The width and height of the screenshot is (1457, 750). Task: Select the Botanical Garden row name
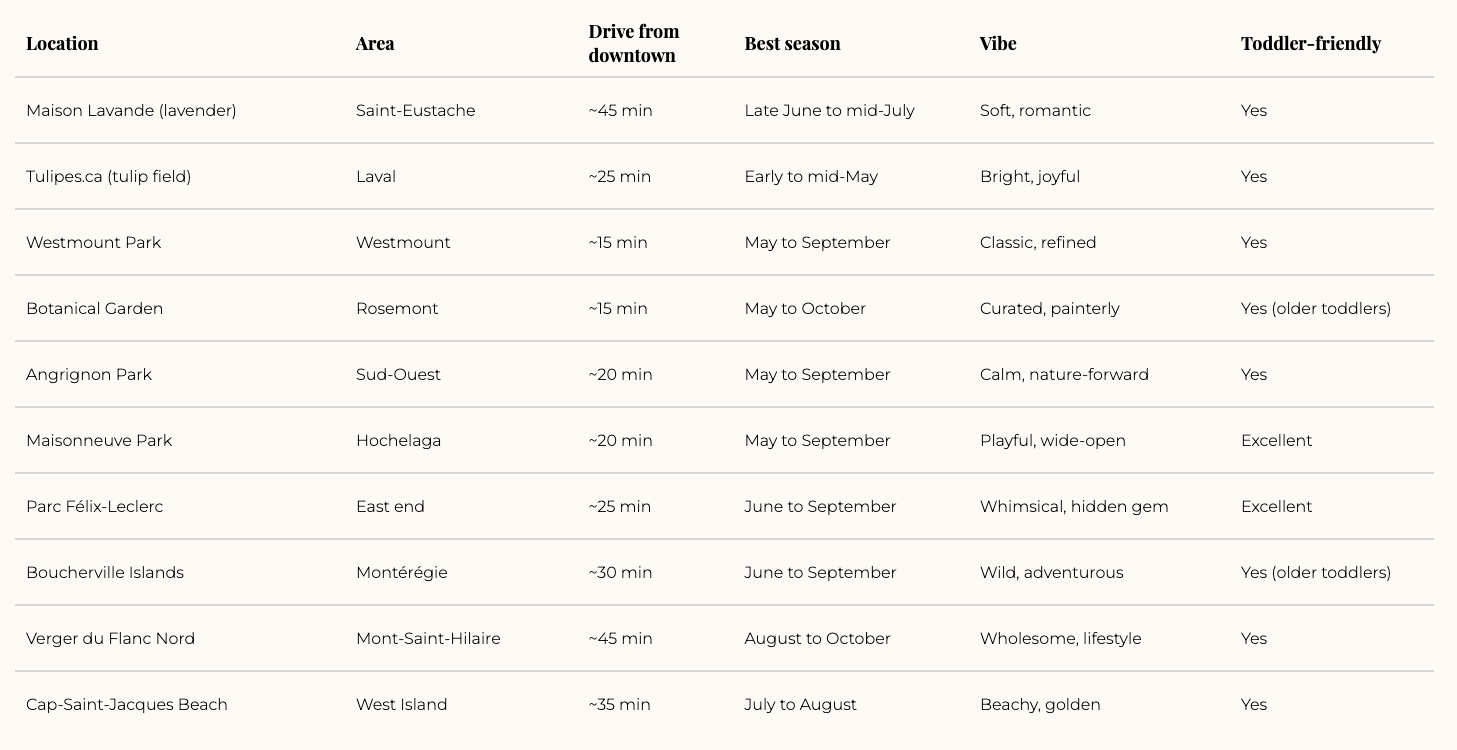(x=94, y=308)
